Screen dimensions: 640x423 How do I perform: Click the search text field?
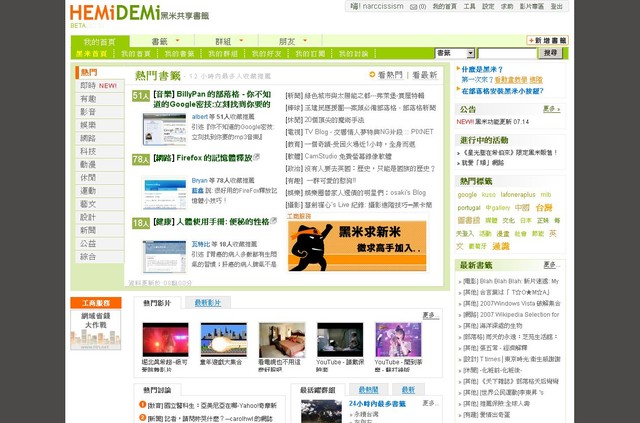pyautogui.click(x=507, y=53)
